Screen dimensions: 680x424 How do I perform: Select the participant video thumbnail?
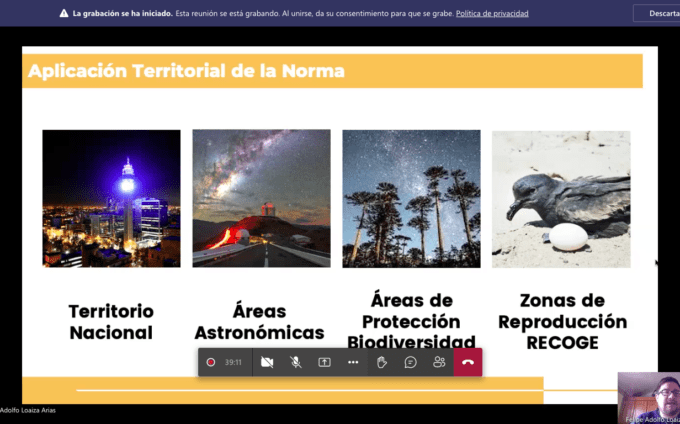[x=648, y=397]
